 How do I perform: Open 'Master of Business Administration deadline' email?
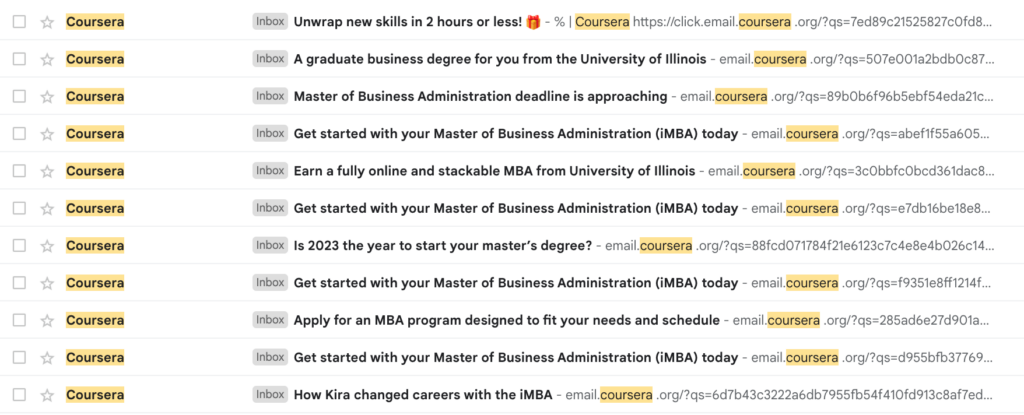[480, 97]
